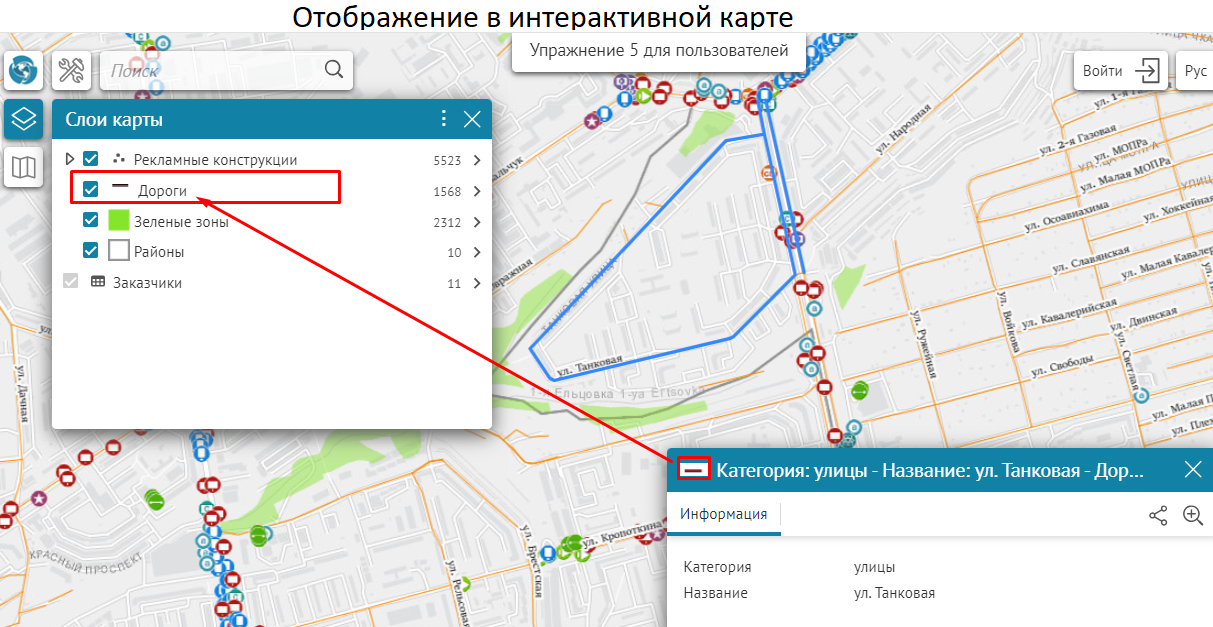Select the Заказчики table layer item
Screen dimensions: 1213x627
point(147,283)
